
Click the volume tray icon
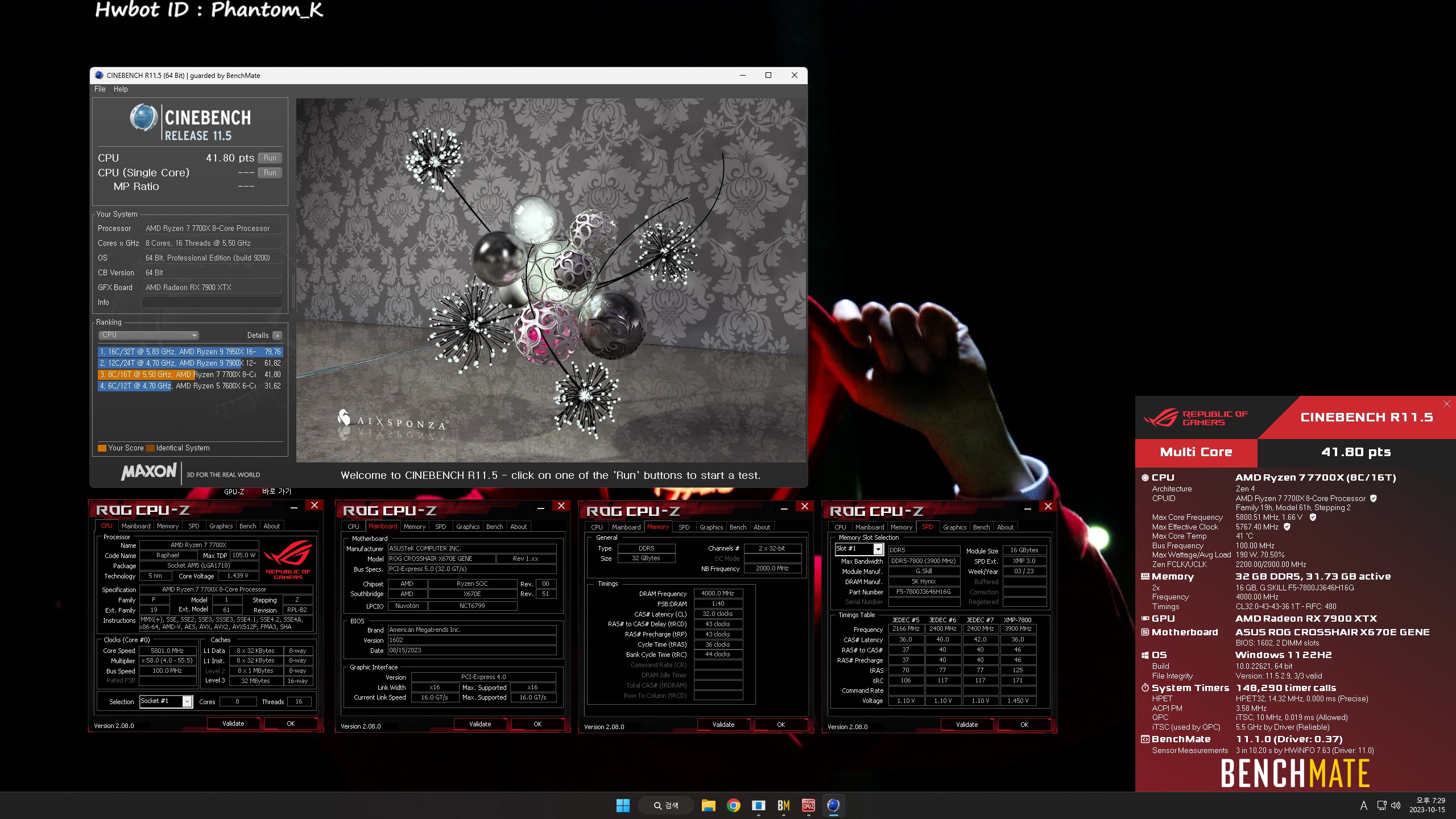(x=1396, y=805)
